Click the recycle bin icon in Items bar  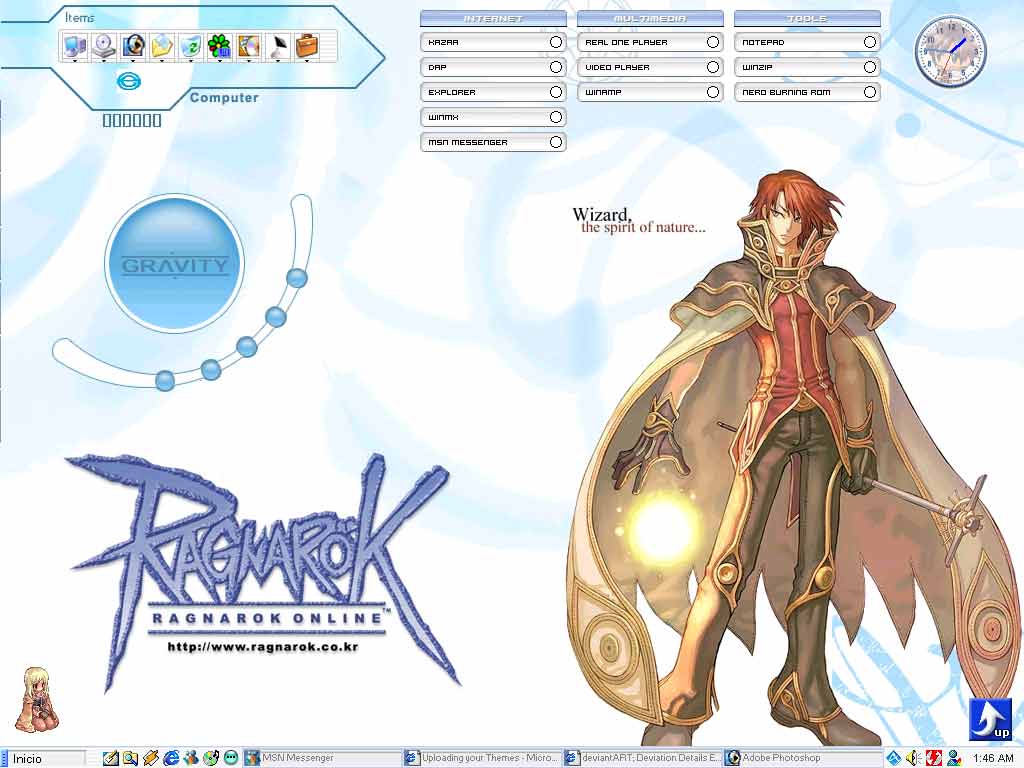[191, 46]
